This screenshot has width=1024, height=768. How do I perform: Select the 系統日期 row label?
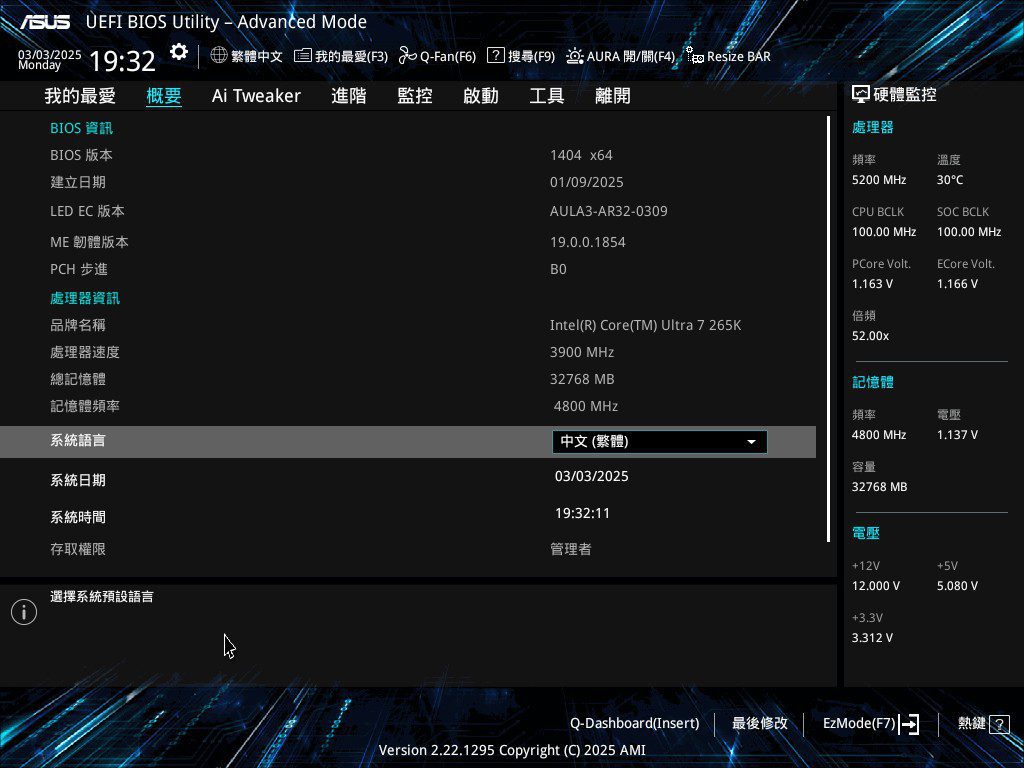[78, 480]
